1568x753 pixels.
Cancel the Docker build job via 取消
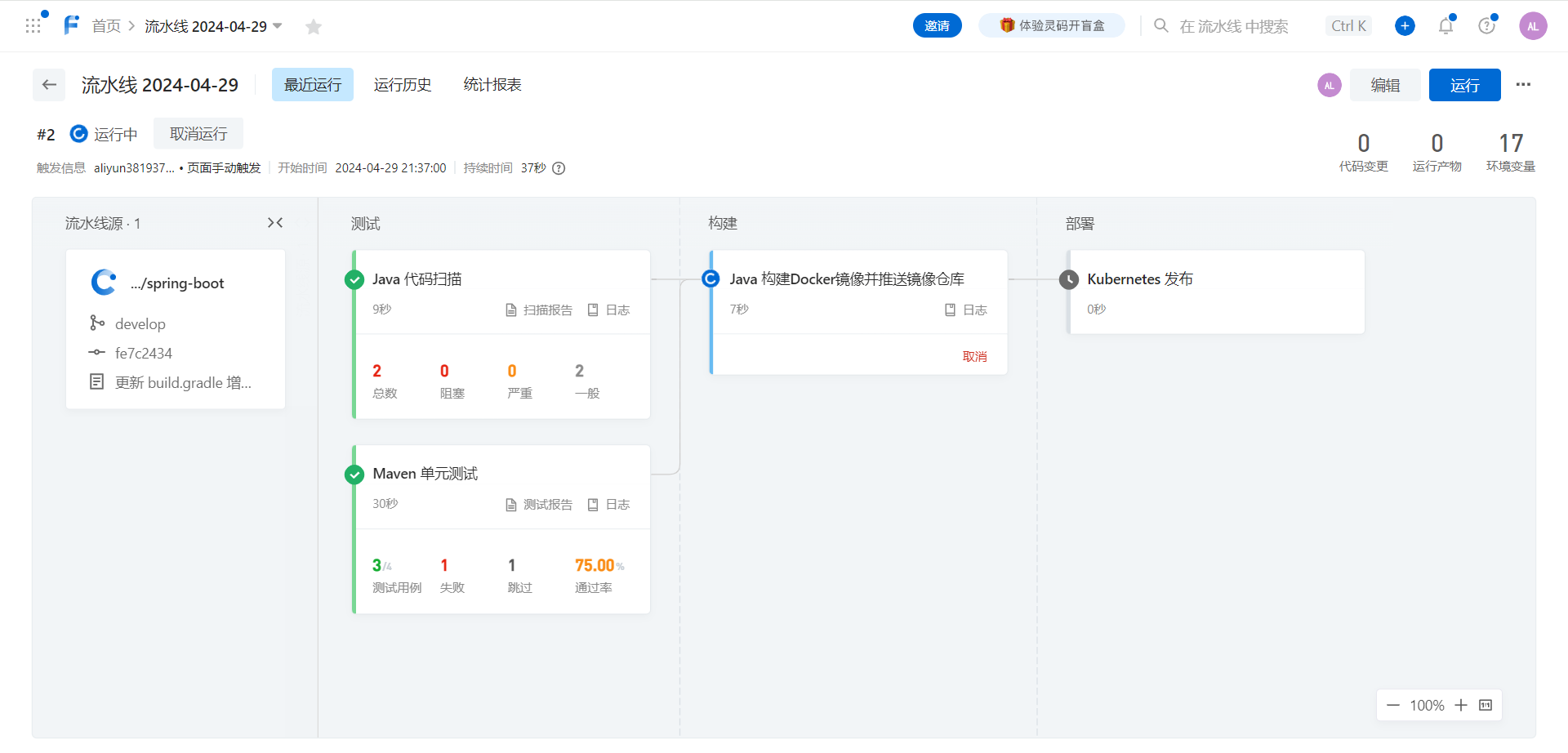pyautogui.click(x=975, y=356)
